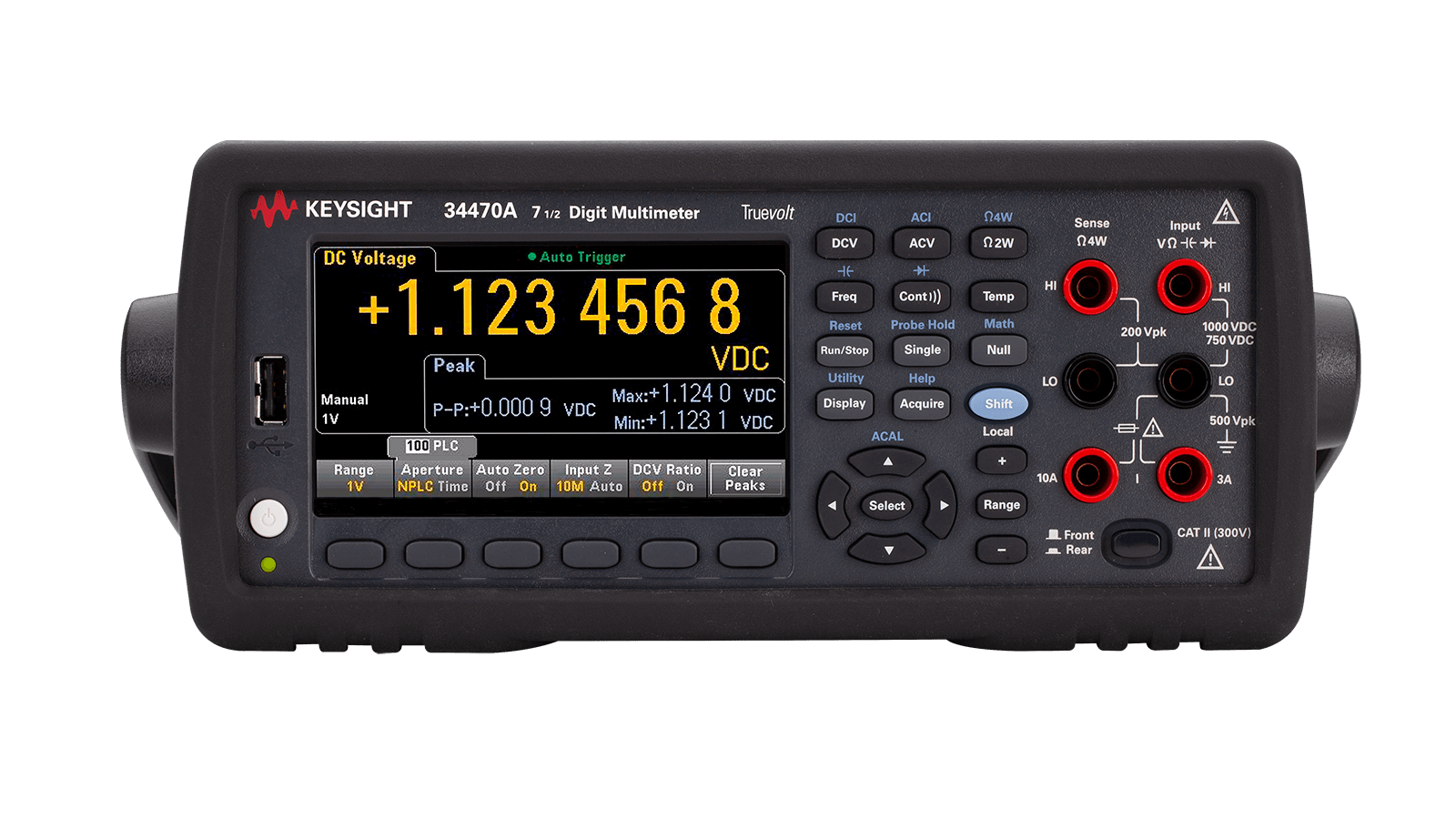Screen dimensions: 1456x819
Task: Push the Acquire button
Action: [x=922, y=404]
